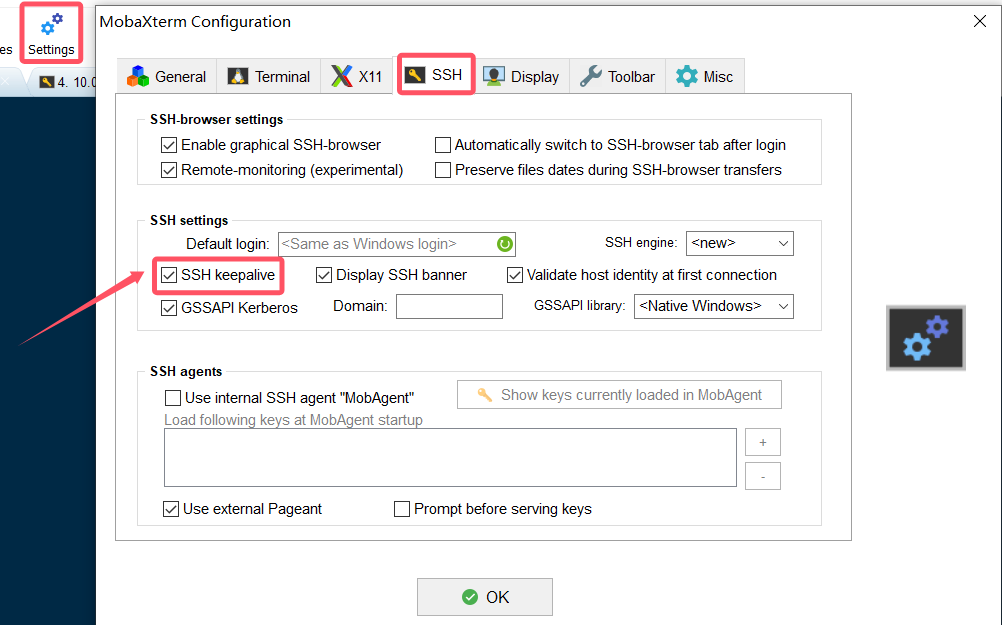
Task: Toggle Enable graphical SSH-browser checkbox
Action: (169, 145)
